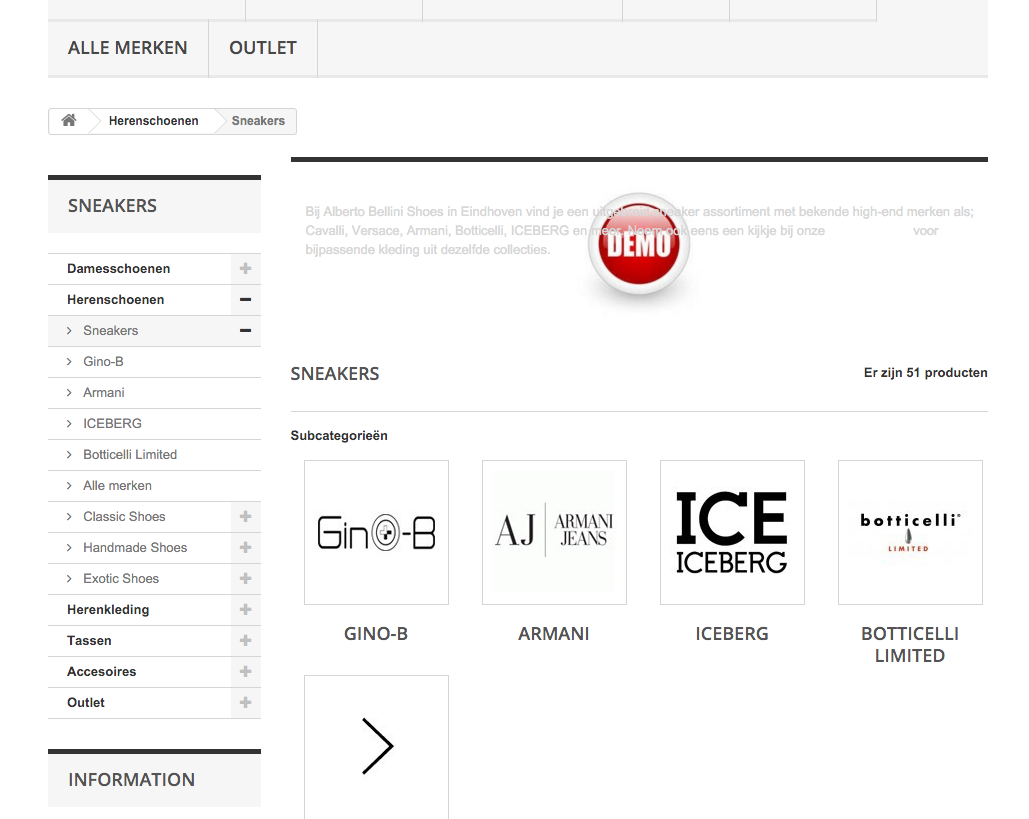Image resolution: width=1029 pixels, height=819 pixels.
Task: Click the red DEMO button
Action: click(x=639, y=243)
